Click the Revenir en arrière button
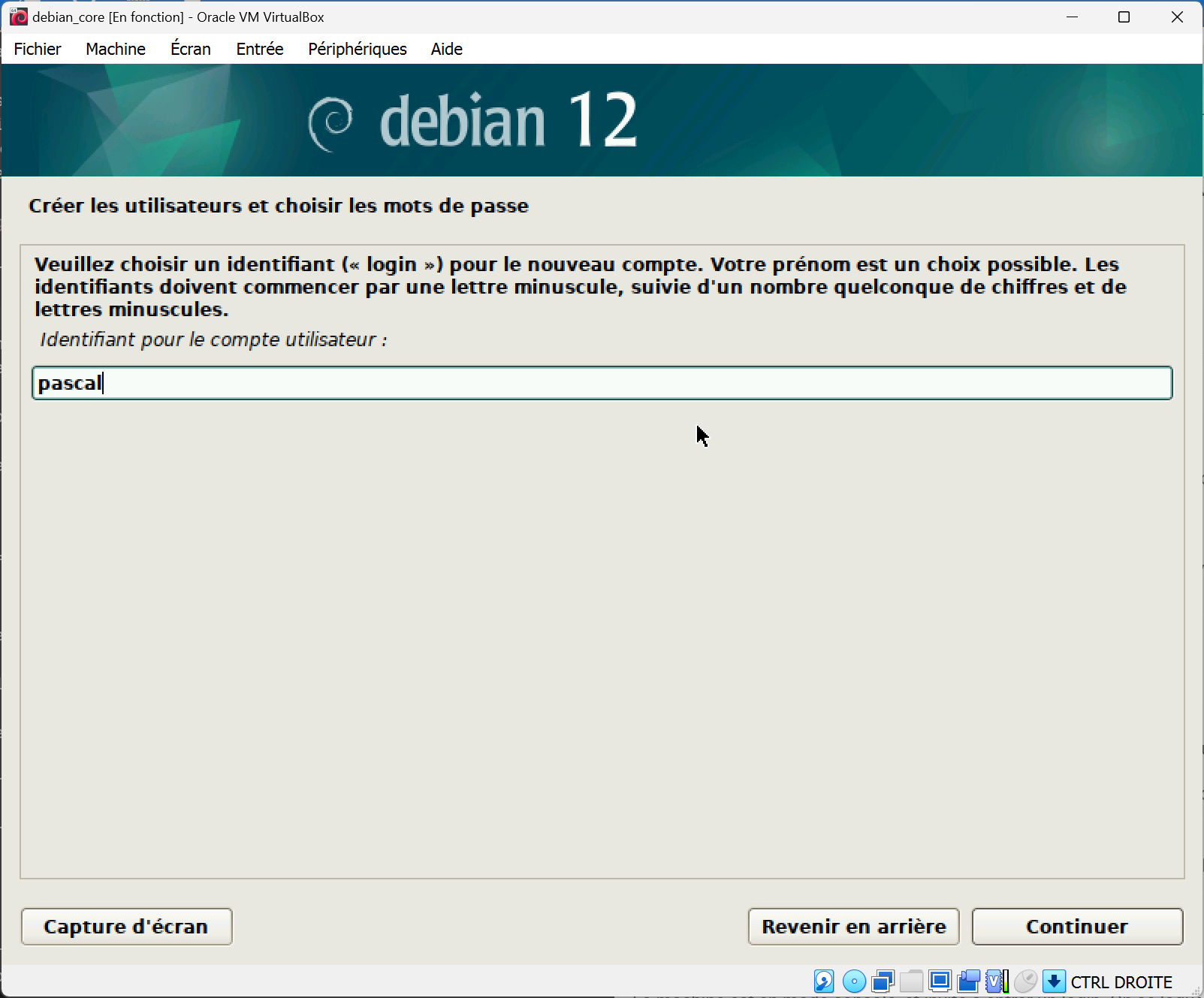The image size is (1204, 998). click(x=854, y=927)
